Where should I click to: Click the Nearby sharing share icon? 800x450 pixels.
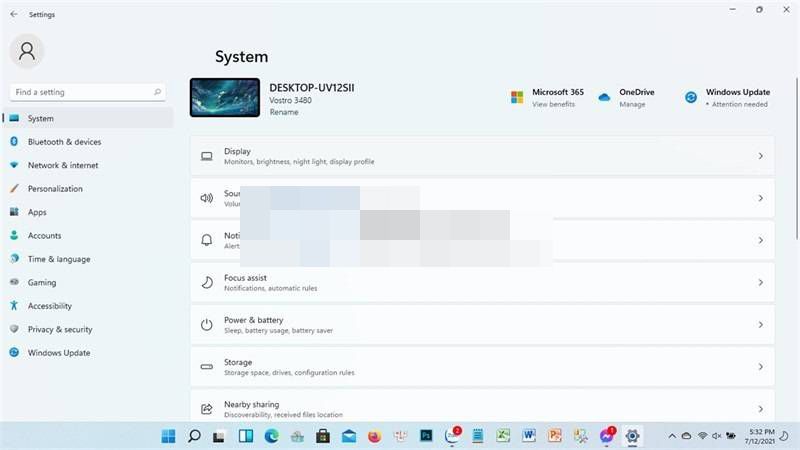(207, 409)
